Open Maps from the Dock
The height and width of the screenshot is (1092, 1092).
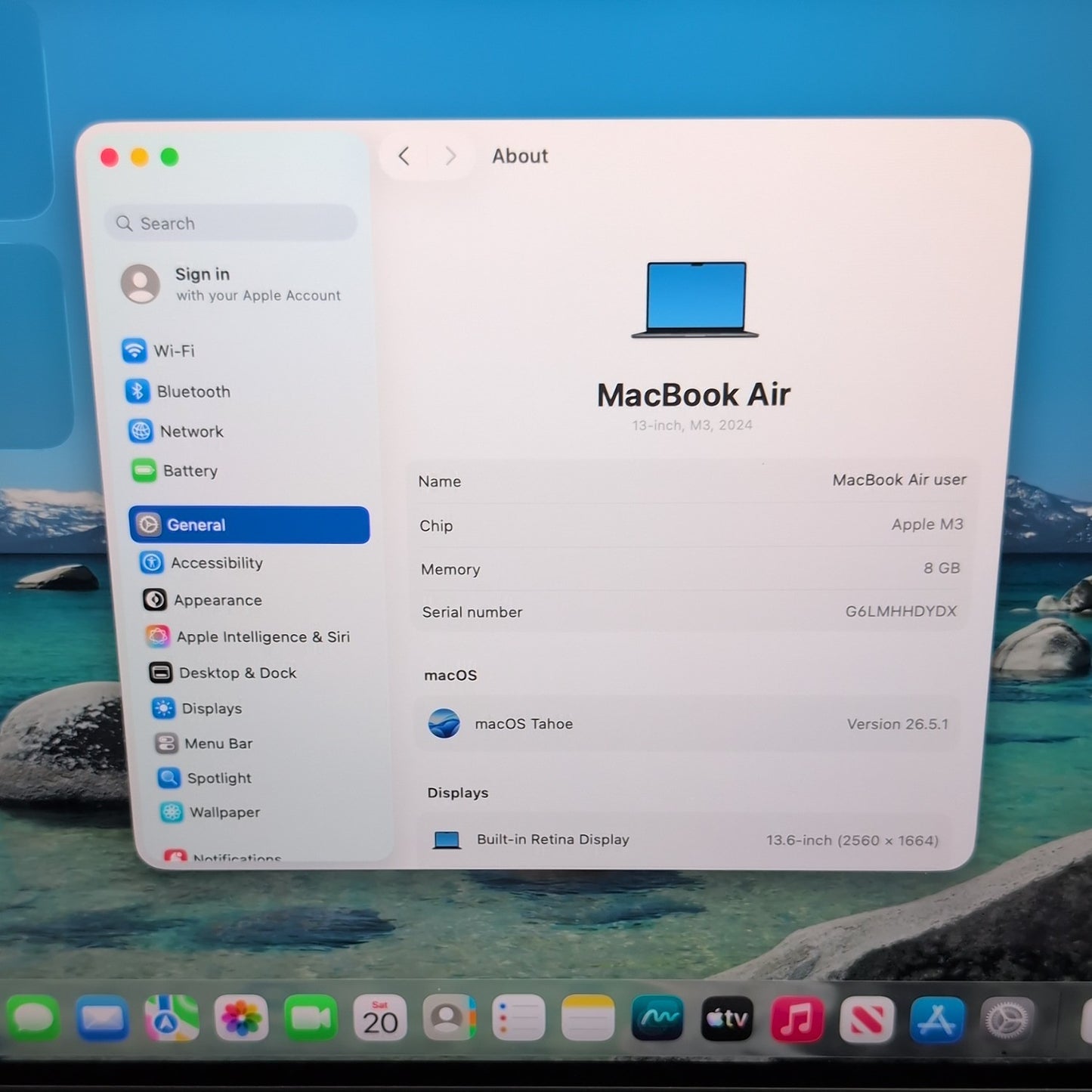[172, 1018]
